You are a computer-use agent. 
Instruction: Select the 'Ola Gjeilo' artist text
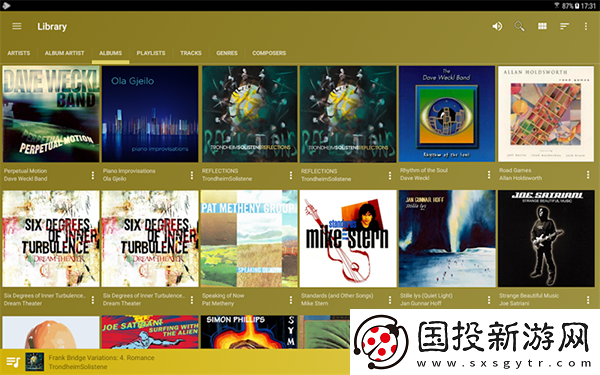pyautogui.click(x=114, y=179)
